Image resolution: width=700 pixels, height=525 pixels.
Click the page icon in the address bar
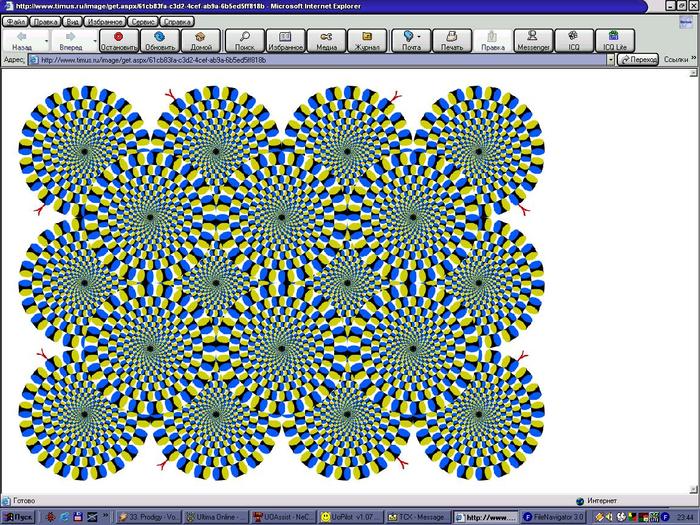tap(33, 60)
